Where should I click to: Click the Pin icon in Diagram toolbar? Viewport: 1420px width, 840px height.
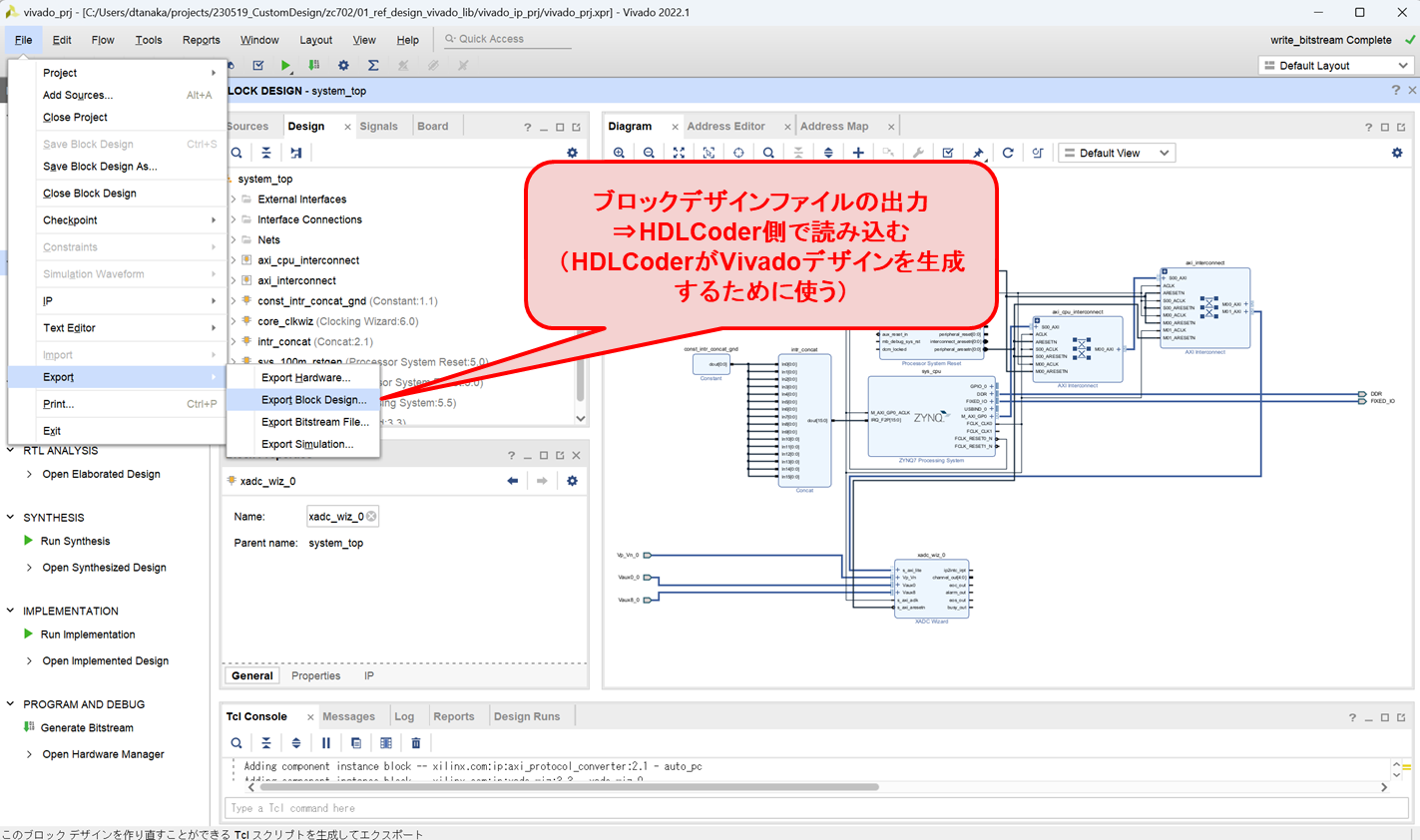pyautogui.click(x=978, y=153)
